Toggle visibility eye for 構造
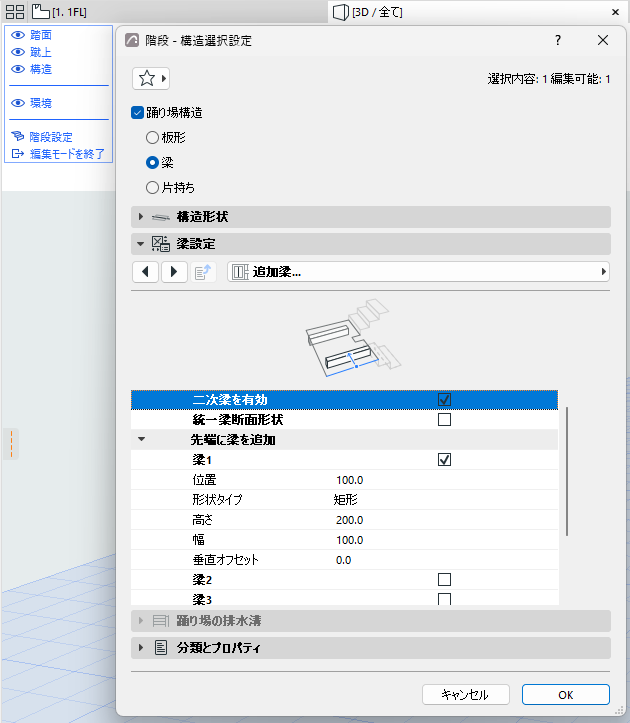Viewport: 630px width, 723px height. coord(18,69)
